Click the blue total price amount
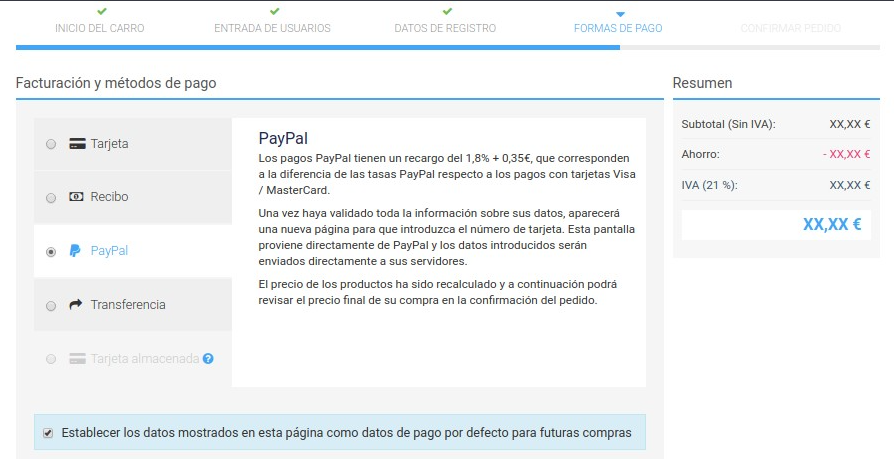This screenshot has width=894, height=459. pos(832,224)
